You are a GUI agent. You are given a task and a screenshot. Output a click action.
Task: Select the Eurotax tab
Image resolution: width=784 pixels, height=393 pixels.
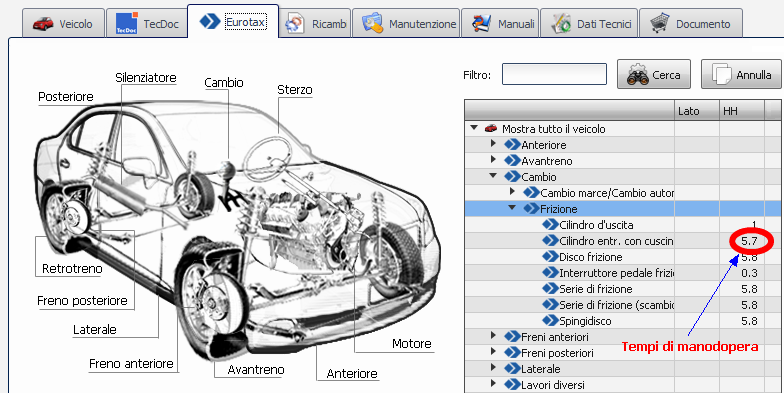tap(232, 22)
